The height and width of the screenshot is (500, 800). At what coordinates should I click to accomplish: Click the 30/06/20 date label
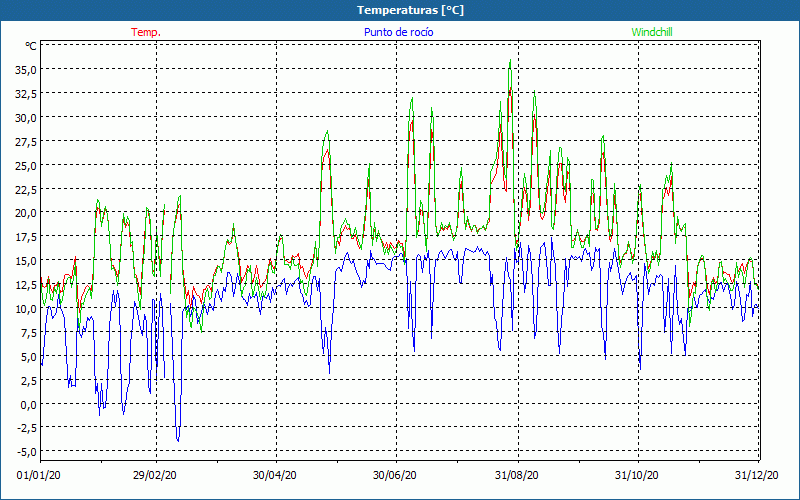[394, 475]
